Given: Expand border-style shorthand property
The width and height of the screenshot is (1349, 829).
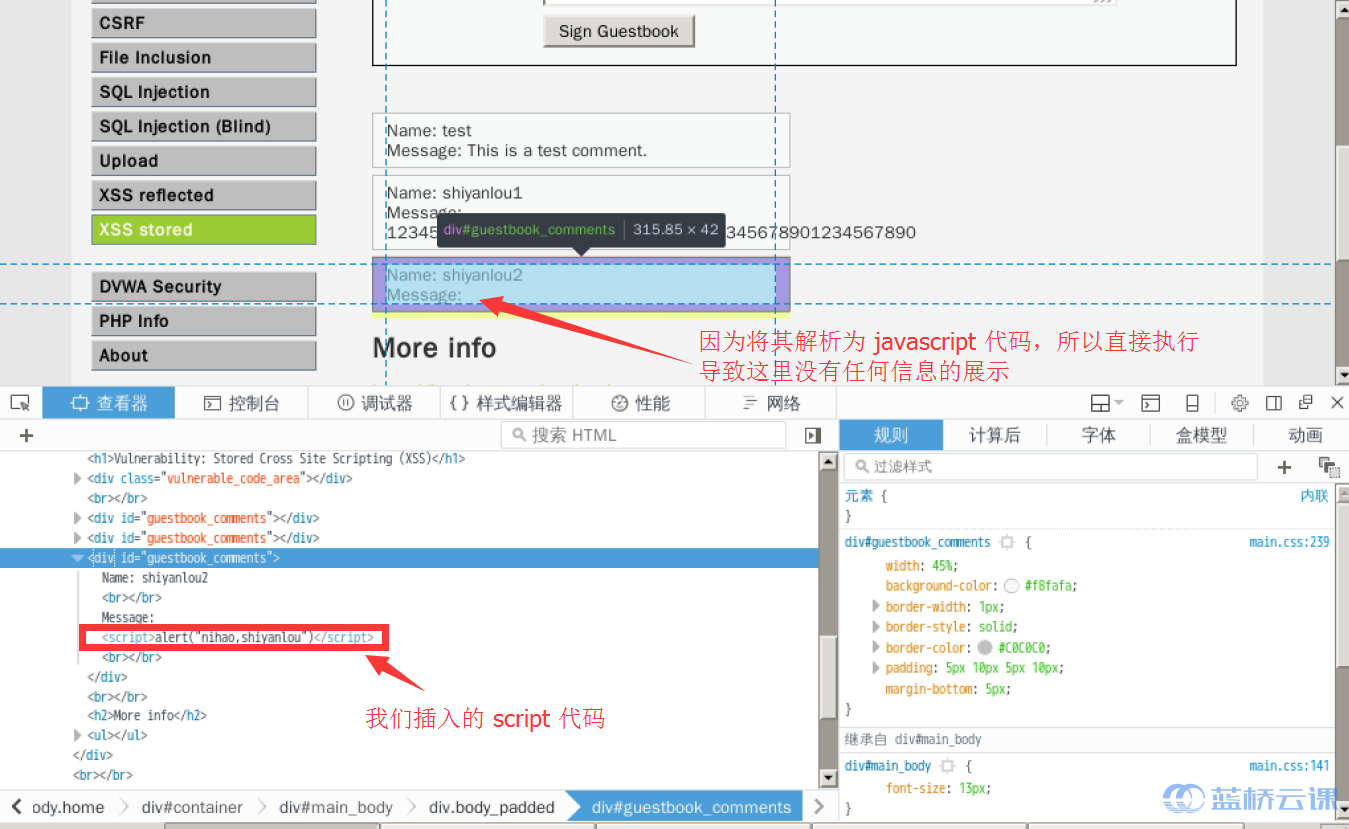Looking at the screenshot, I should (x=876, y=626).
